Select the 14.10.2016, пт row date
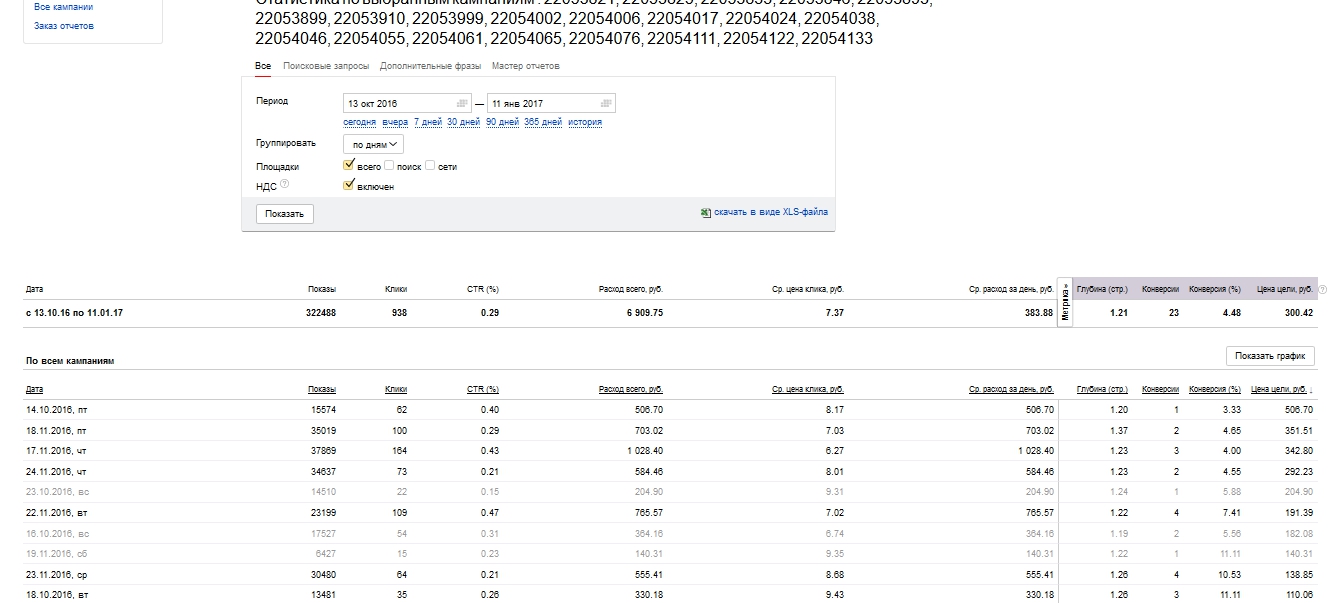Viewport: 1336px width, 603px height. coord(58,410)
